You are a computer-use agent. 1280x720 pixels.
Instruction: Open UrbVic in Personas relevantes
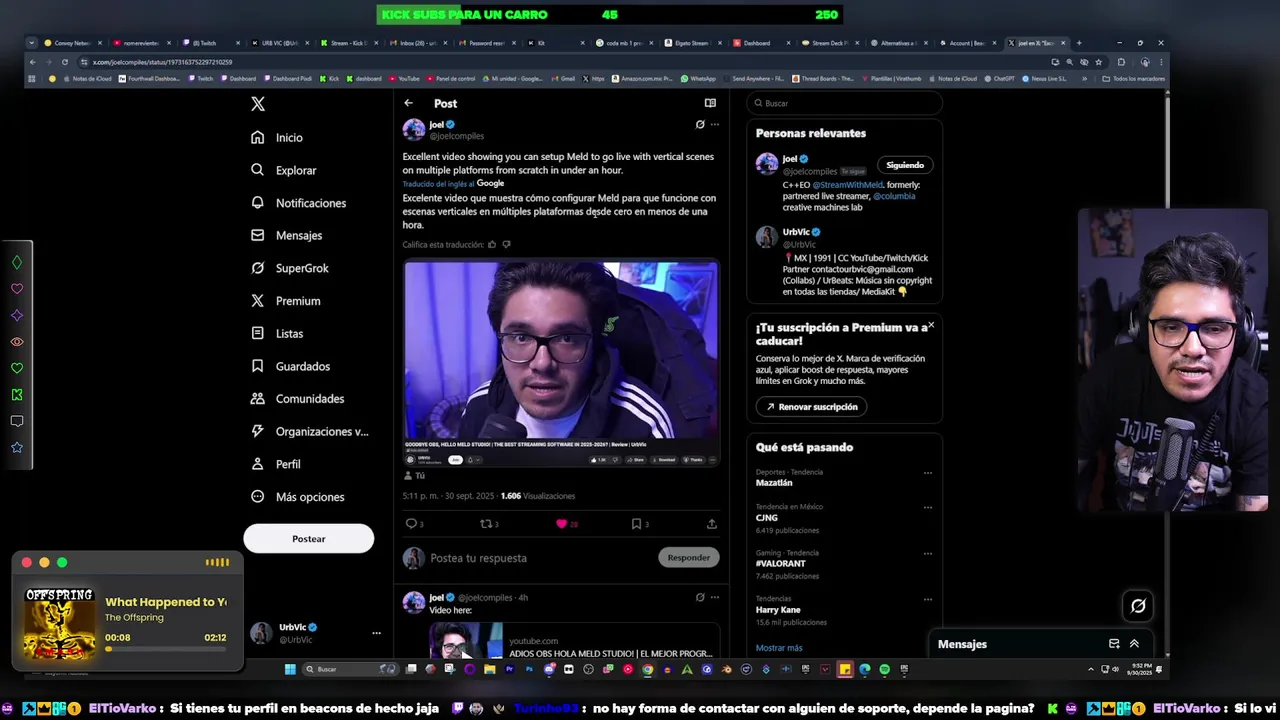796,232
